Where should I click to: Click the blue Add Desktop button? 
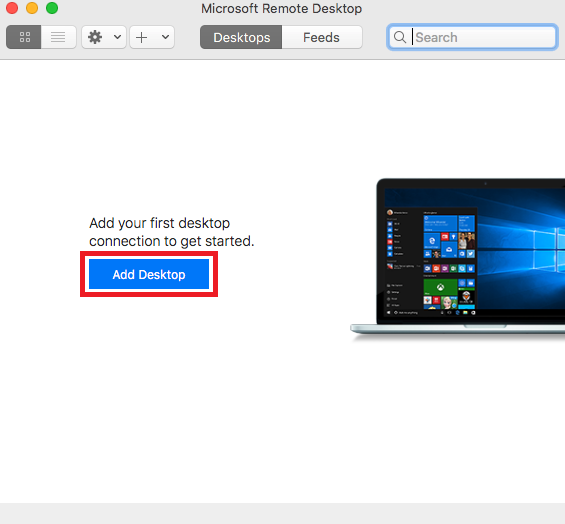click(x=149, y=274)
